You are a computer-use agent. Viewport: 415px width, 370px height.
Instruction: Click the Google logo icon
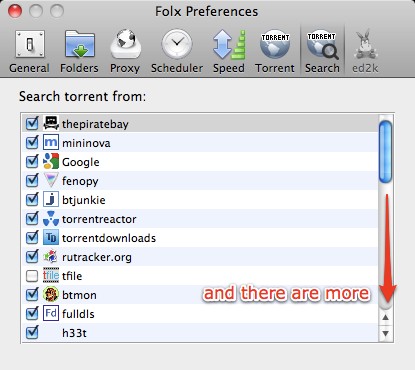[x=51, y=162]
